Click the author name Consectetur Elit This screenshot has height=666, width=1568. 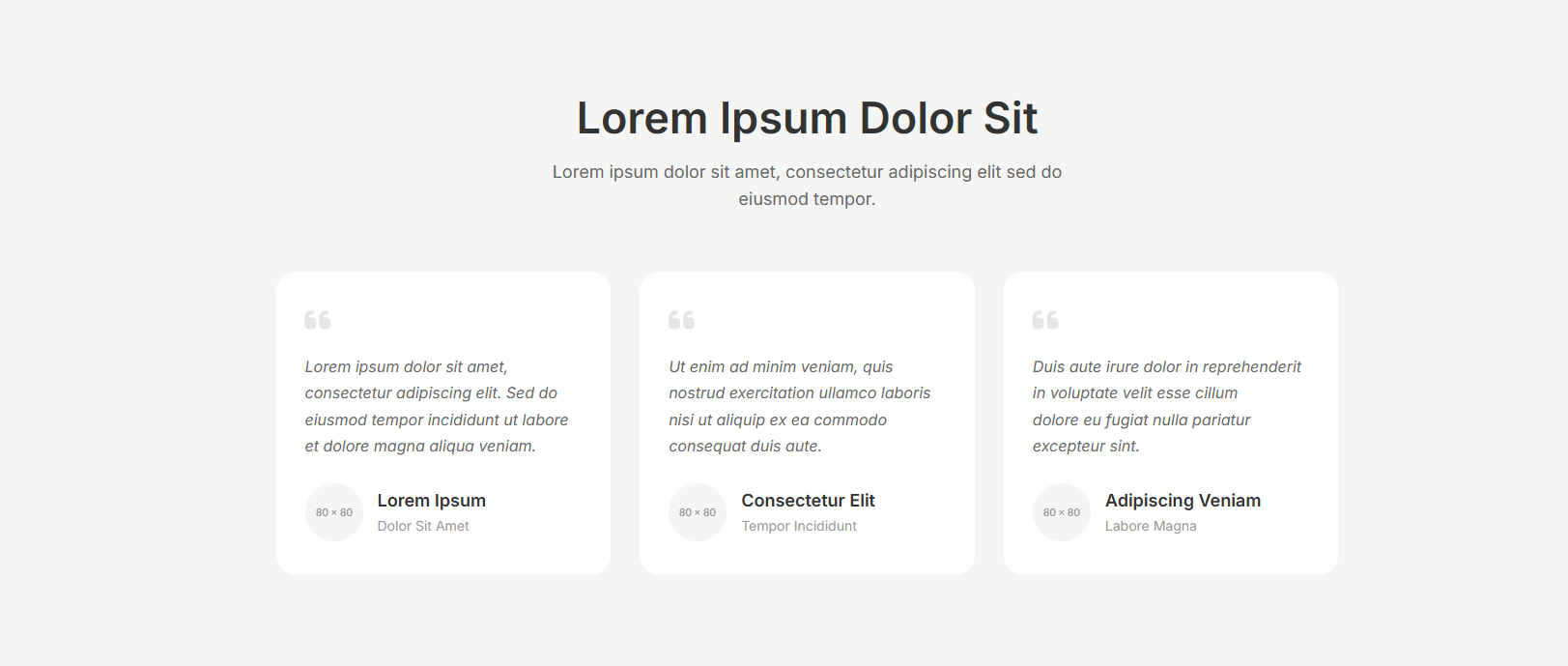pyautogui.click(x=808, y=501)
